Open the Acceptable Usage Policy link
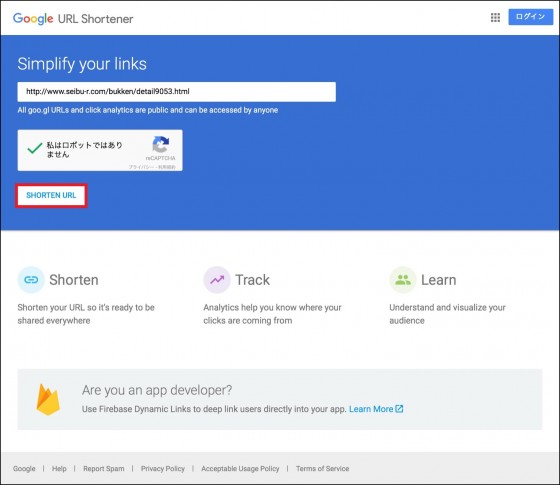 click(x=240, y=469)
